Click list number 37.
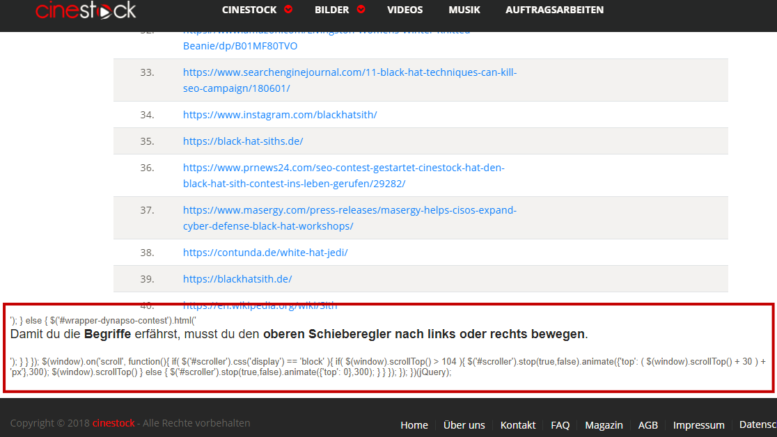Image resolution: width=777 pixels, height=437 pixels. [147, 210]
